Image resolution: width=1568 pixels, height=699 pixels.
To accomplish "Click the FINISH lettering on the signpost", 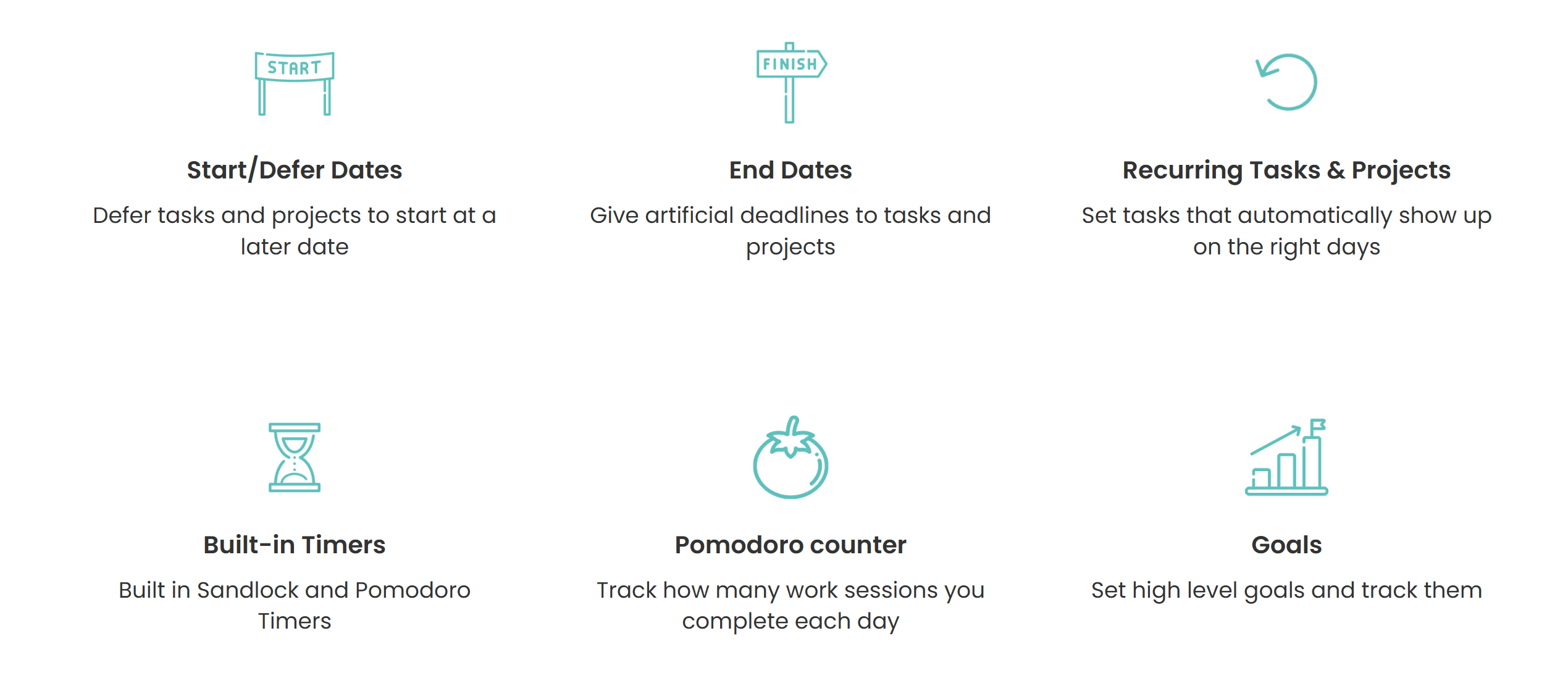I will click(790, 64).
